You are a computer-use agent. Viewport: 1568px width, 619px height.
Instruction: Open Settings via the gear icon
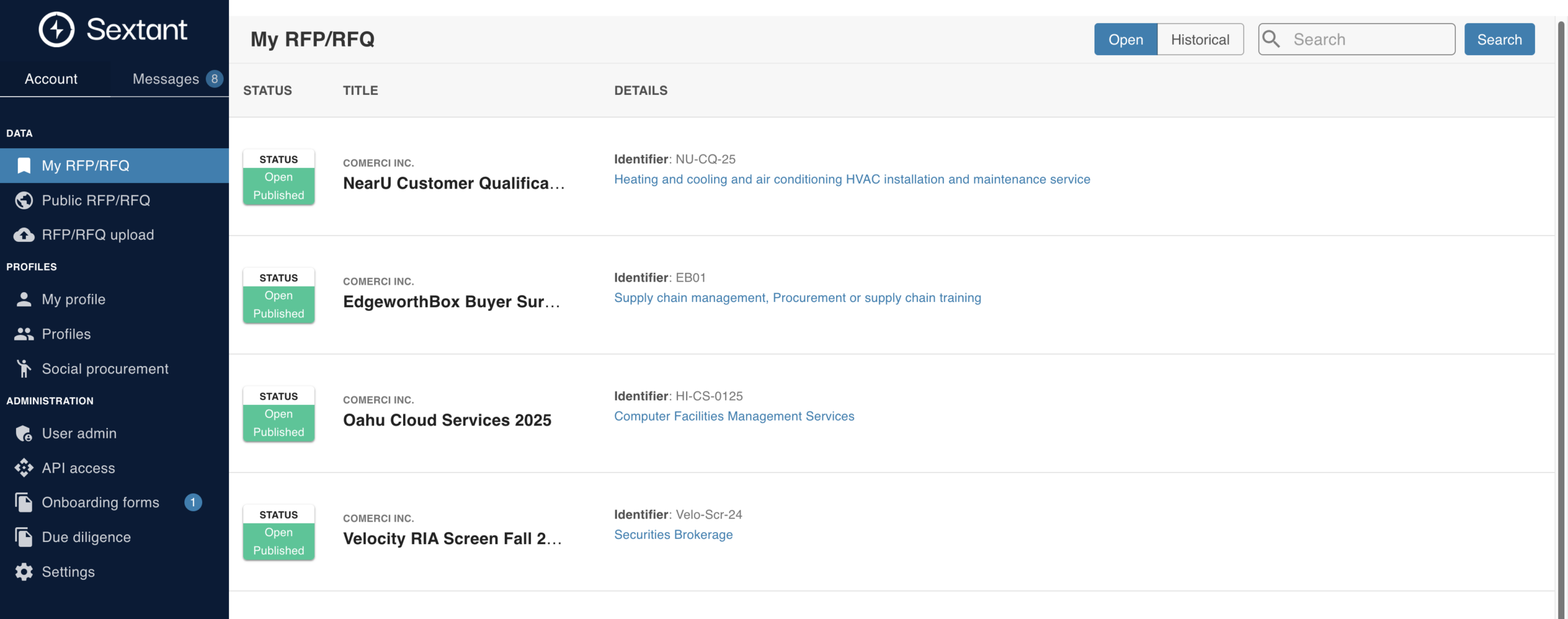pos(23,571)
